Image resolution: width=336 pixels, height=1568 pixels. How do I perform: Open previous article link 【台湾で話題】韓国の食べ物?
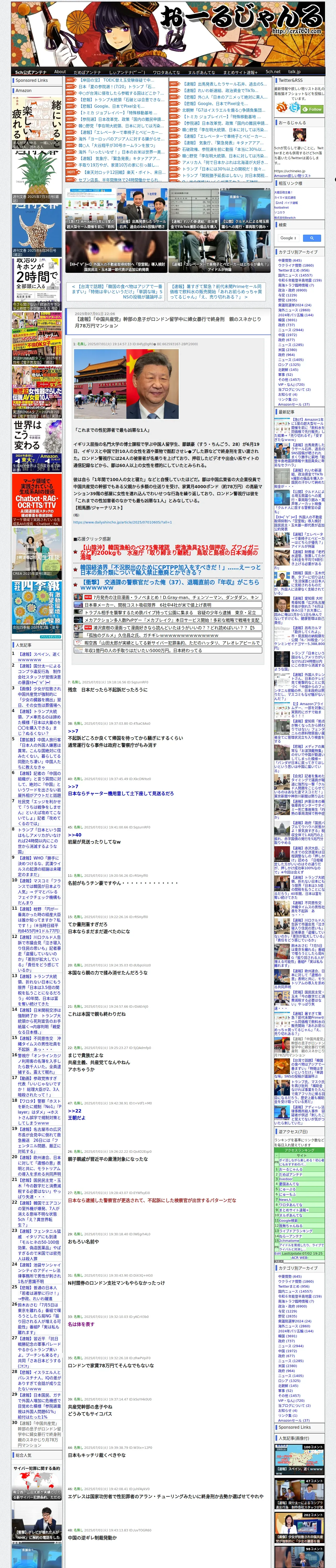tap(117, 292)
